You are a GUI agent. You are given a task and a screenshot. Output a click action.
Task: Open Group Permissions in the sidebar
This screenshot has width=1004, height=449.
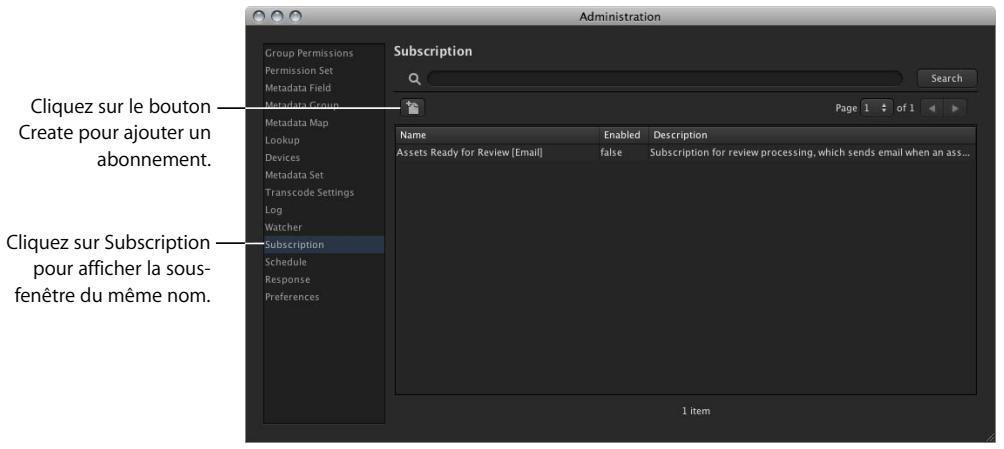tap(309, 53)
